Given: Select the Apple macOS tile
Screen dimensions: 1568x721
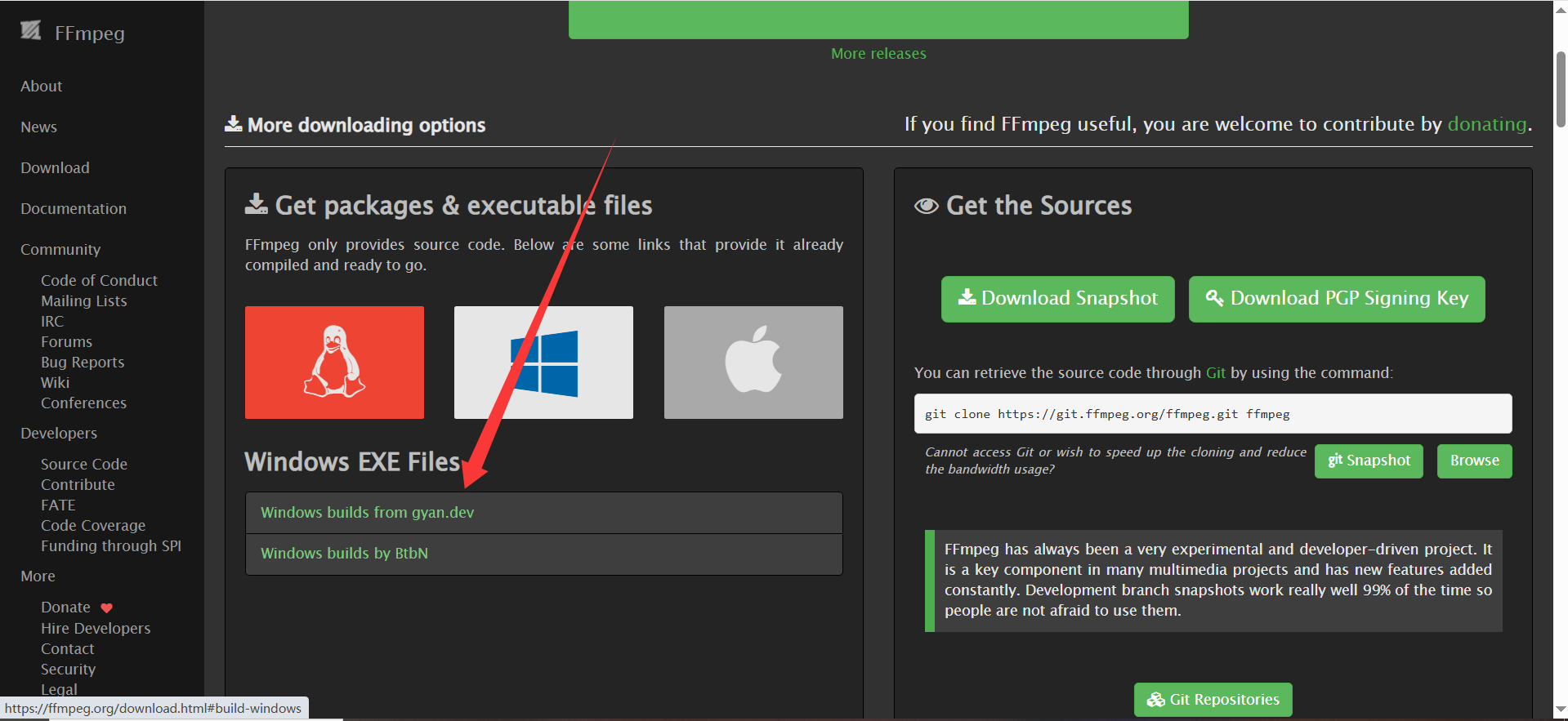Looking at the screenshot, I should click(x=753, y=362).
